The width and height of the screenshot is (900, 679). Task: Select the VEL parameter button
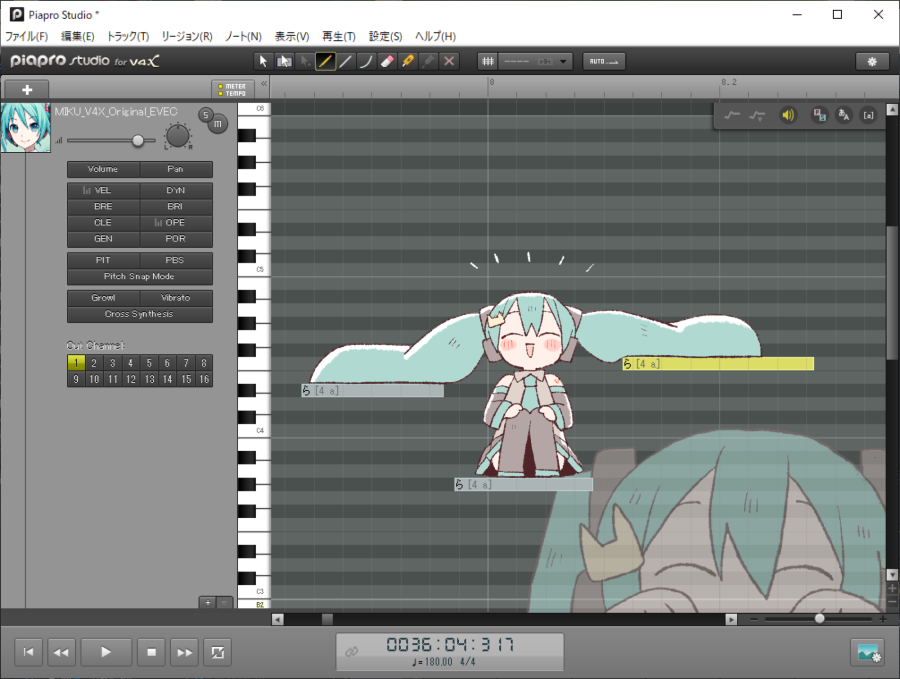103,191
